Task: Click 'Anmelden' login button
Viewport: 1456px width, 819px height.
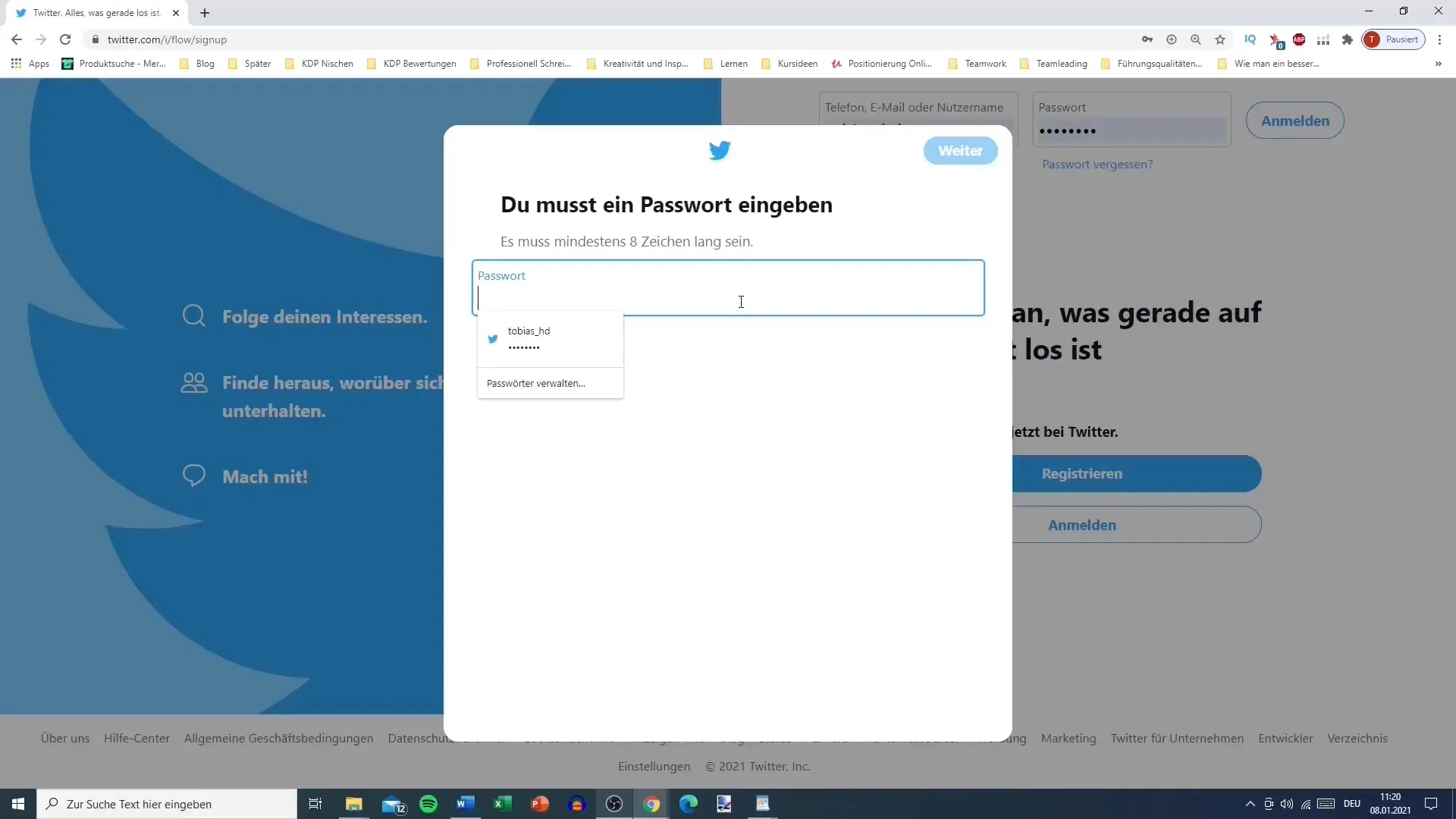Action: (1295, 120)
